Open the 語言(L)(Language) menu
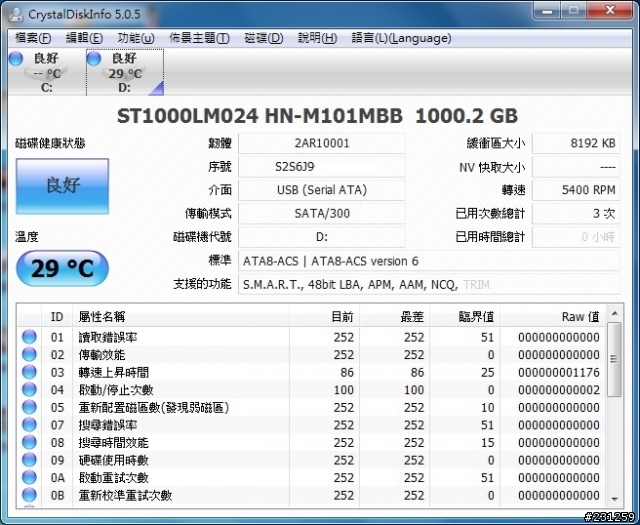This screenshot has width=640, height=525. tap(401, 38)
